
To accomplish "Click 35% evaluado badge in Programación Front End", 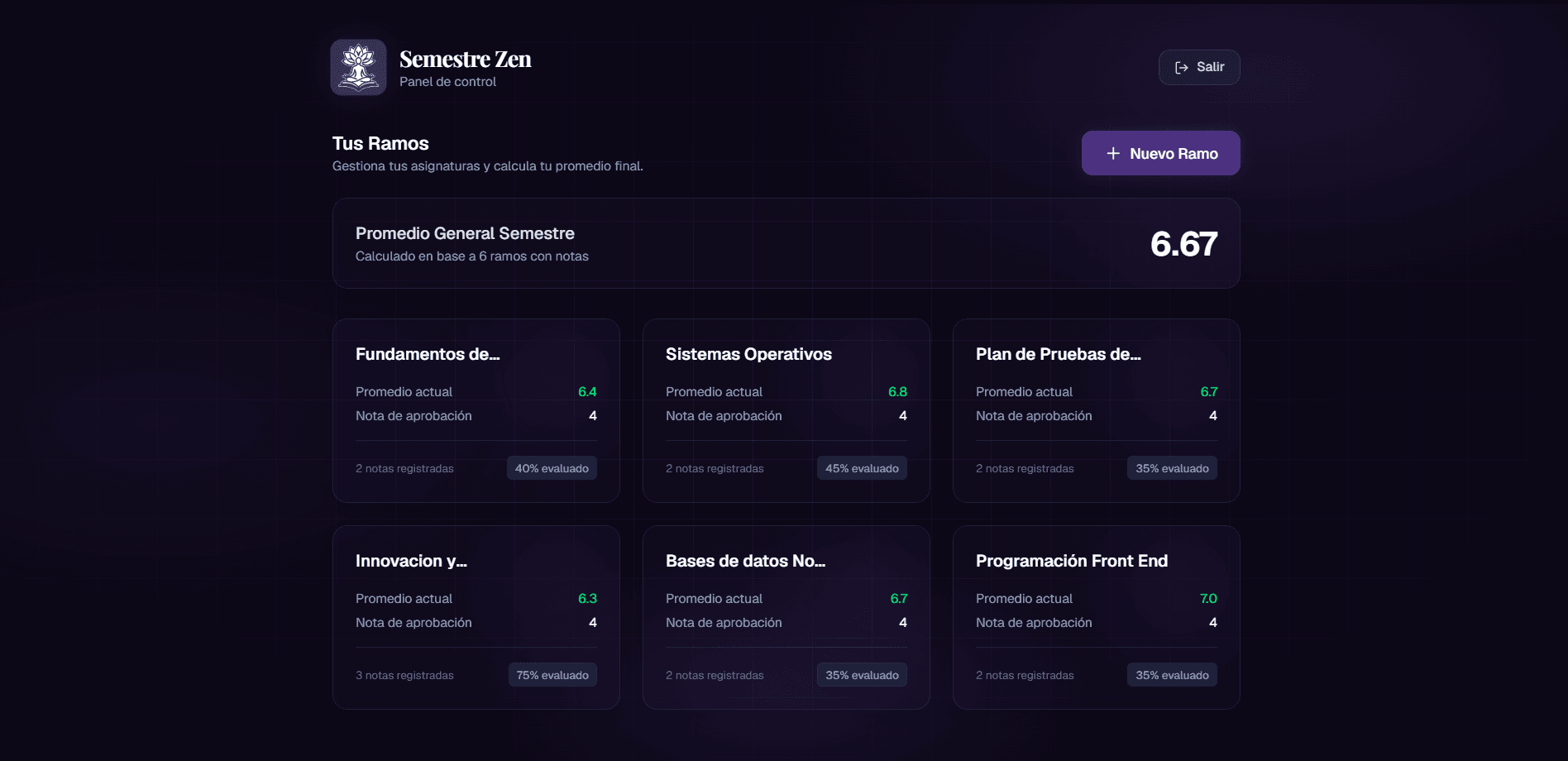I will coord(1172,675).
